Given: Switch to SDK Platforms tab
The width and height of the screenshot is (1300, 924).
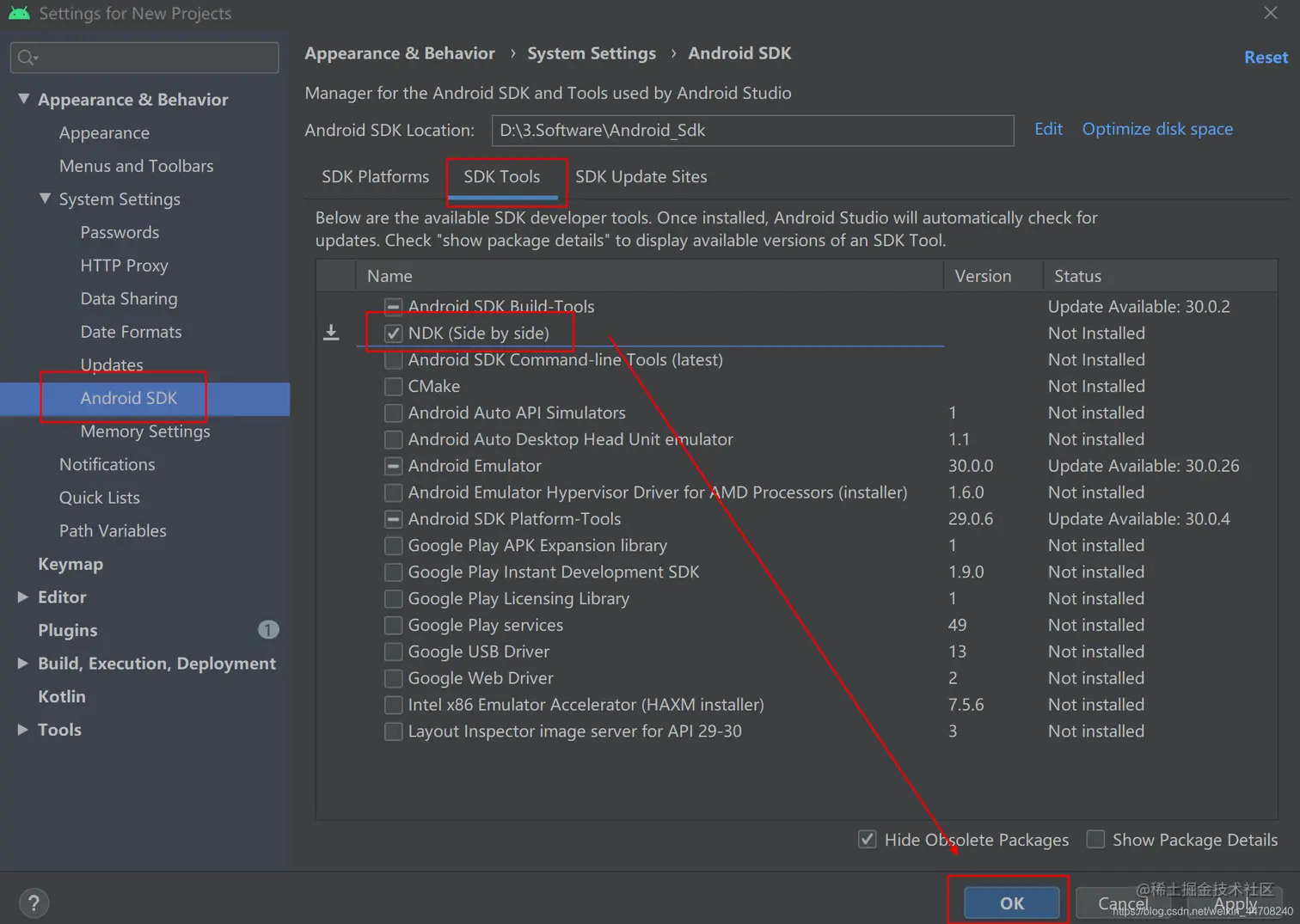Looking at the screenshot, I should point(375,177).
